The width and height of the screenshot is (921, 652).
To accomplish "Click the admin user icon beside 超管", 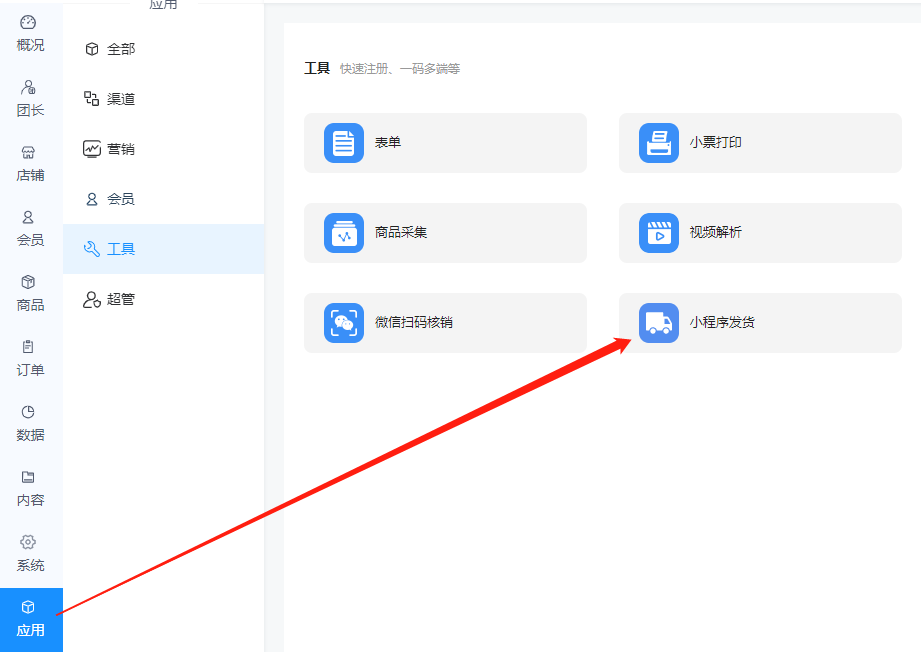I will pos(92,300).
